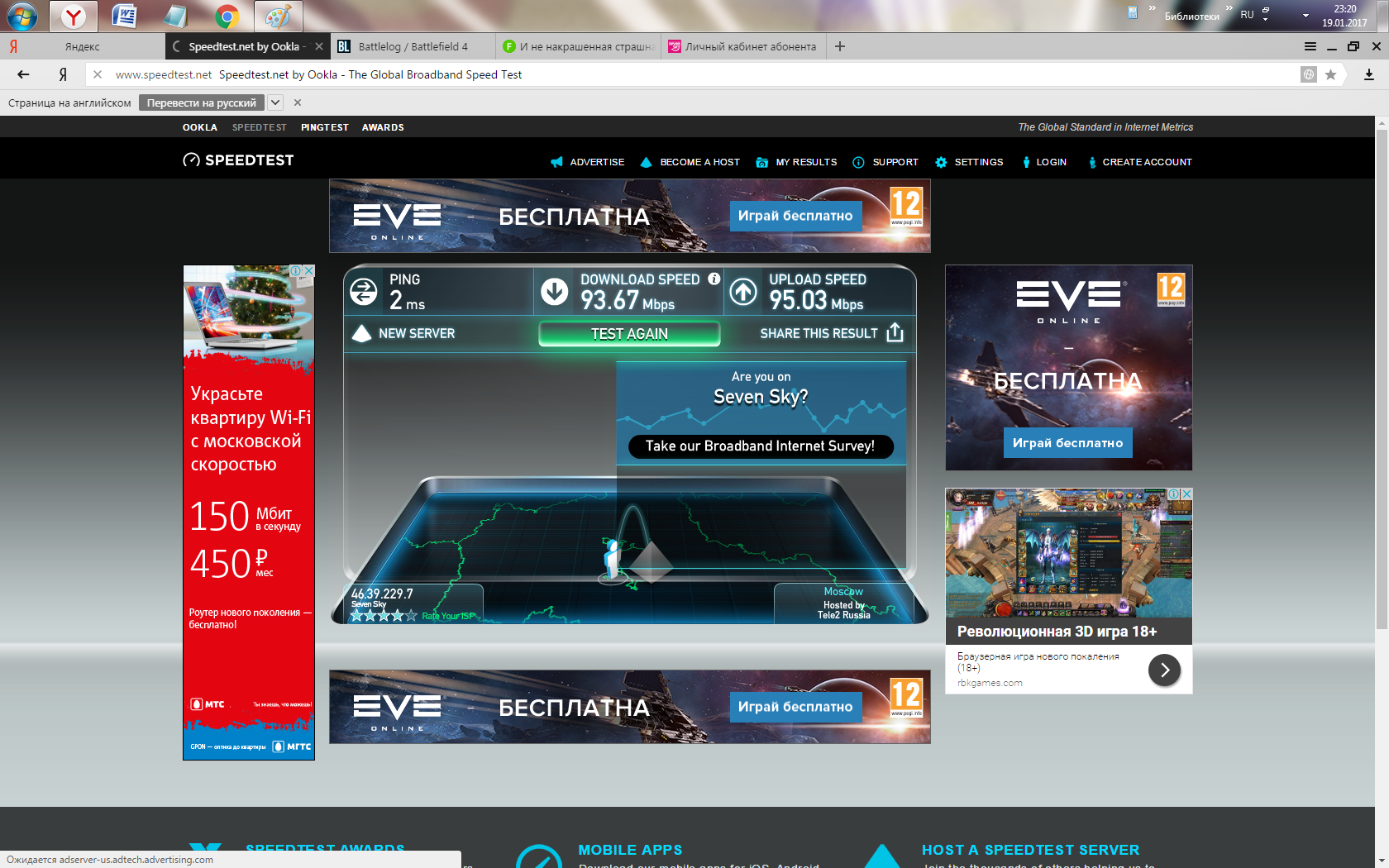Screen dimensions: 1389x868
Task: Open the ADVERTISE link
Action: pos(588,162)
